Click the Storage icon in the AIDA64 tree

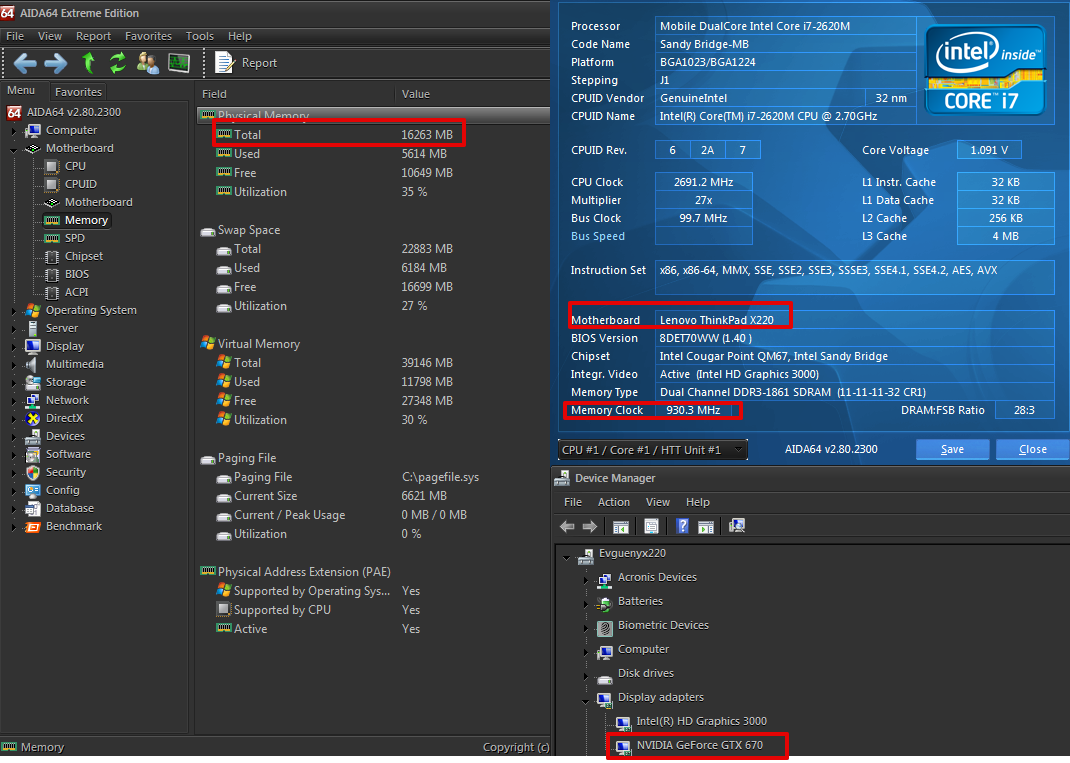pyautogui.click(x=32, y=382)
